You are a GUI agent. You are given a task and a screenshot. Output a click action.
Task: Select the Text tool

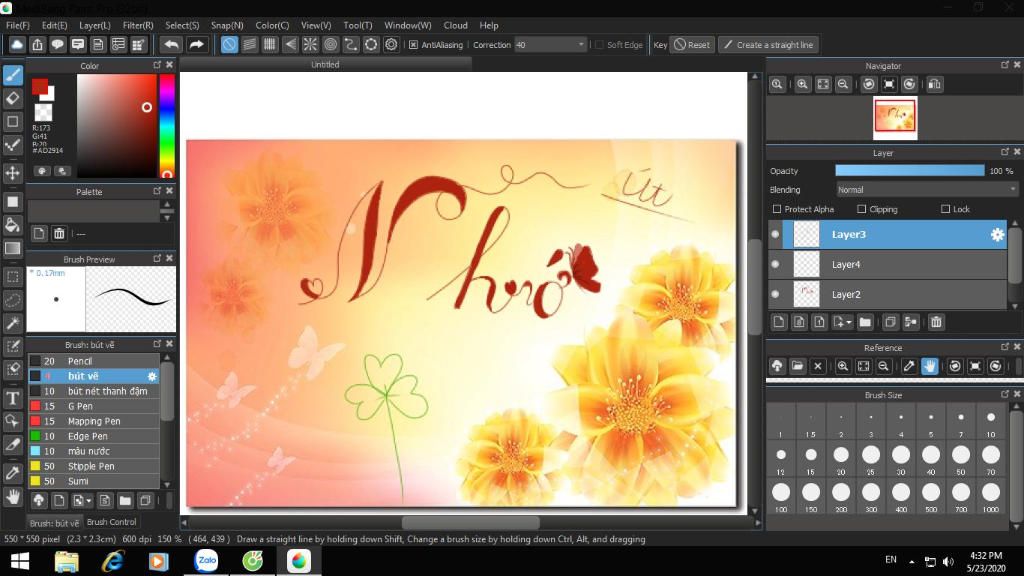click(12, 398)
